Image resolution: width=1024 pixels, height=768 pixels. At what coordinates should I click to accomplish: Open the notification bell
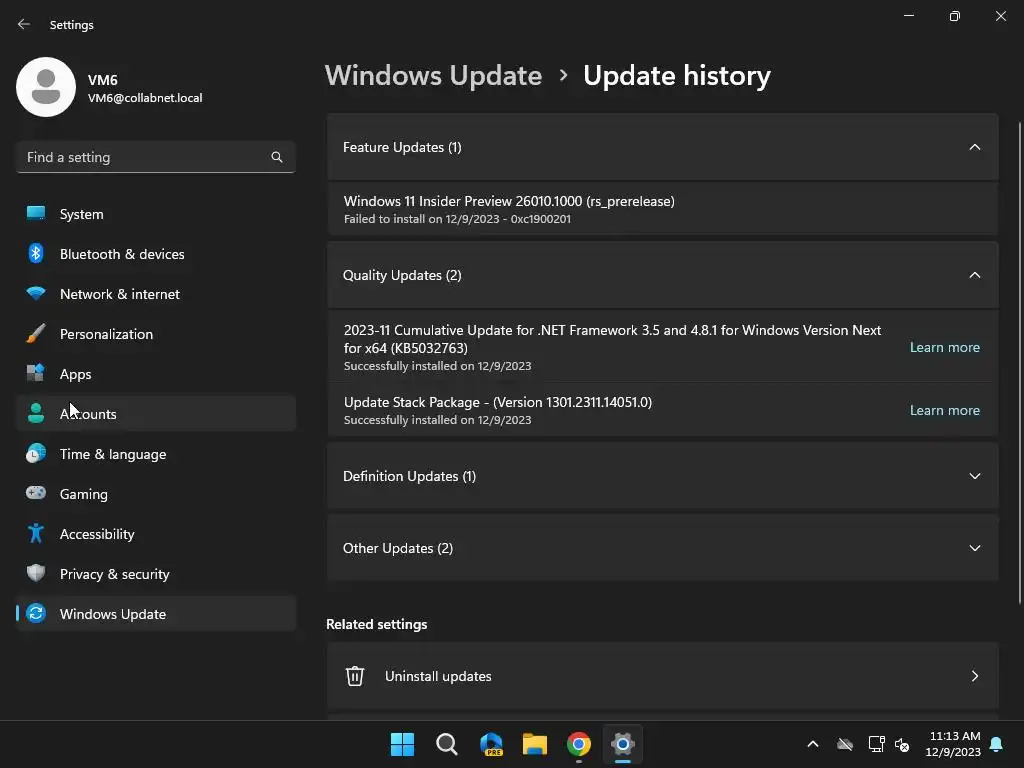click(997, 744)
